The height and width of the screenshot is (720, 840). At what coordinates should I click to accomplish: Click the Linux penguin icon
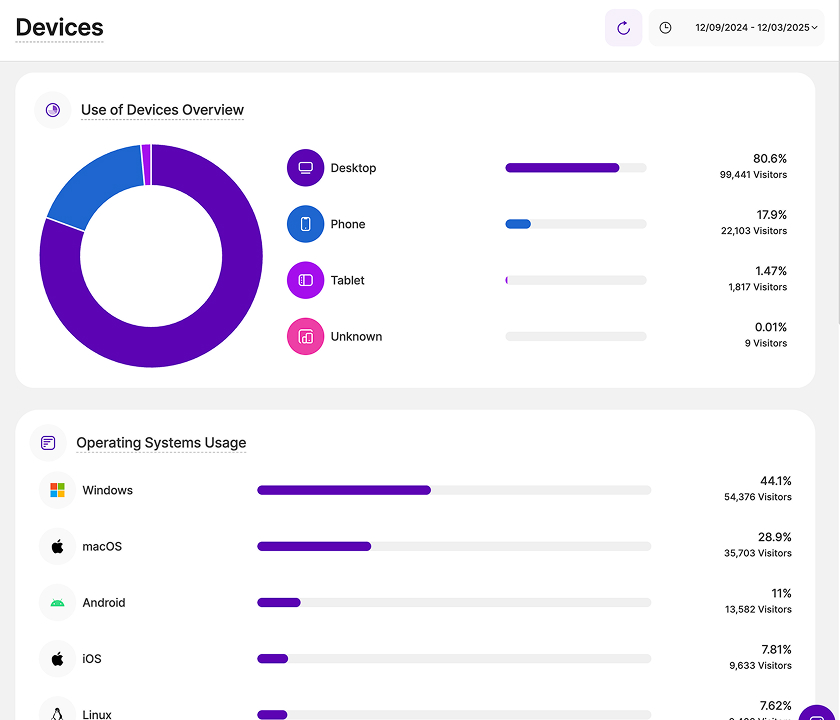pos(57,714)
